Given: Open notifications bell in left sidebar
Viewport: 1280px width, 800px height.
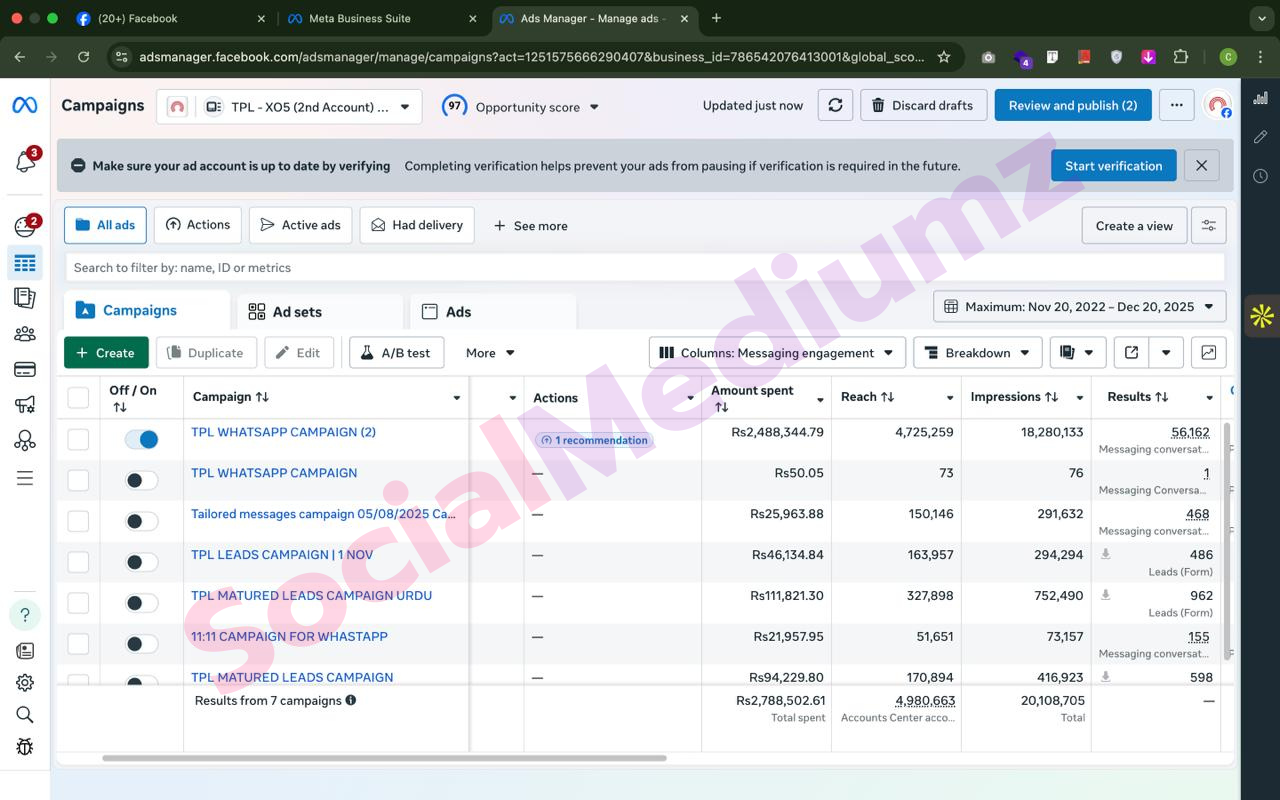Looking at the screenshot, I should click(25, 161).
